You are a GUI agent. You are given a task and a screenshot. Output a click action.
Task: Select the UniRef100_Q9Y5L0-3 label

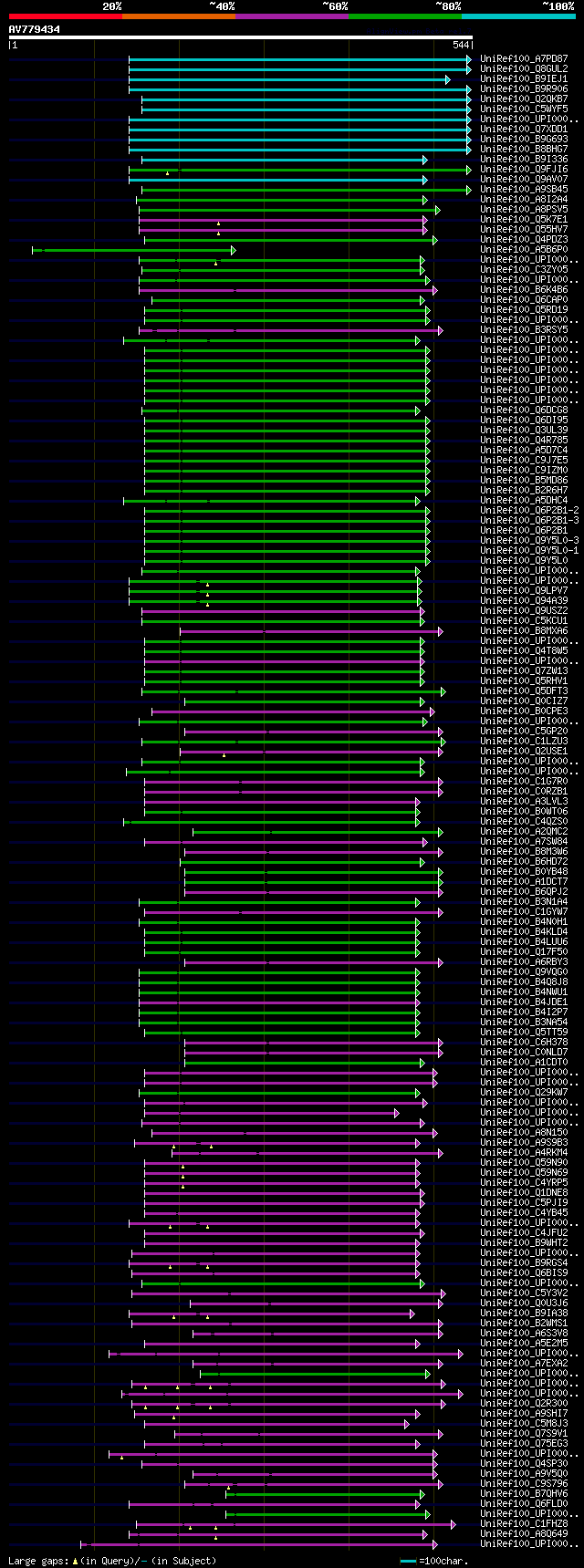click(529, 540)
